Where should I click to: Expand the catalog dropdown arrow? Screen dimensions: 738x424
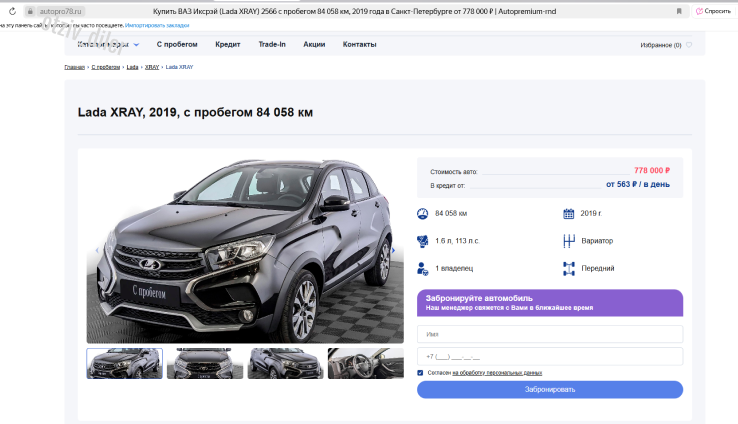pyautogui.click(x=136, y=45)
